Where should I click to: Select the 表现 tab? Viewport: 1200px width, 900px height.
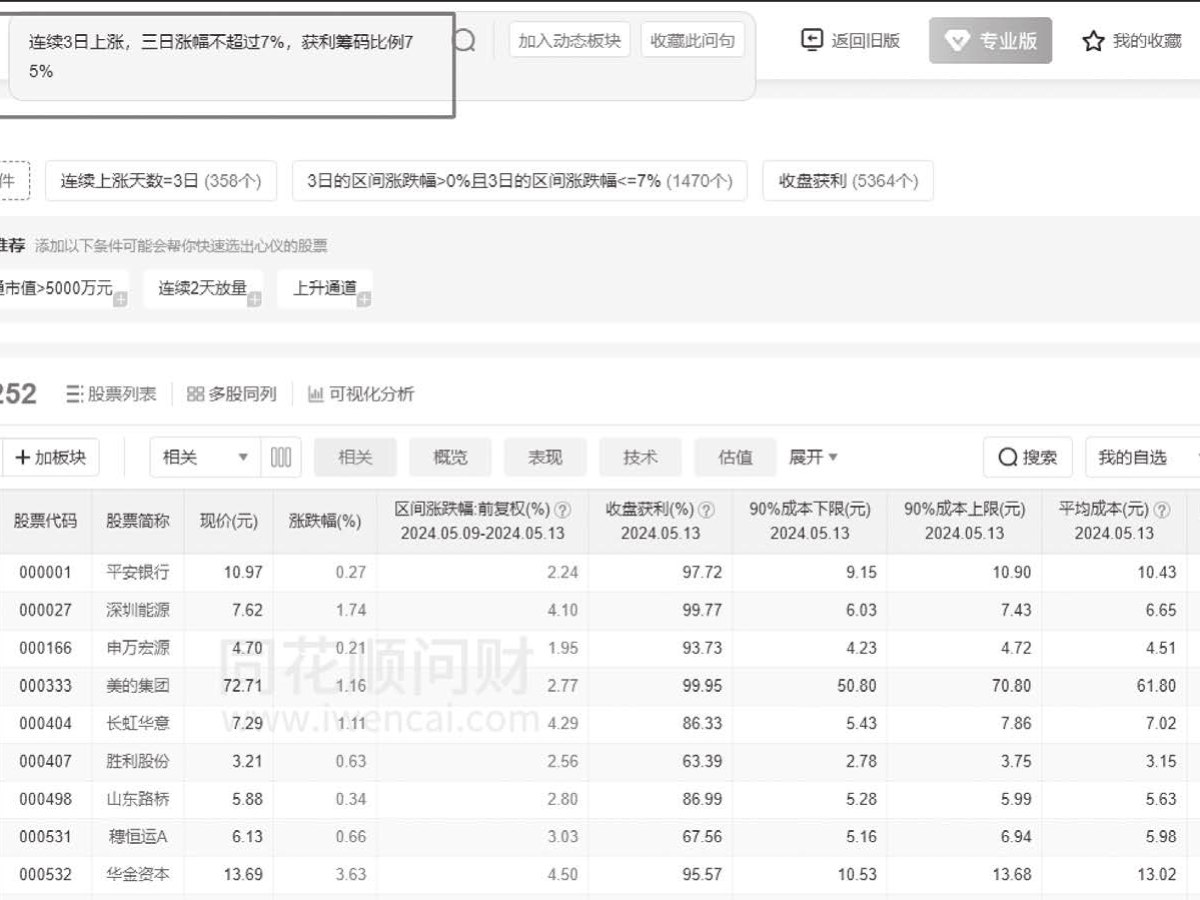(545, 457)
